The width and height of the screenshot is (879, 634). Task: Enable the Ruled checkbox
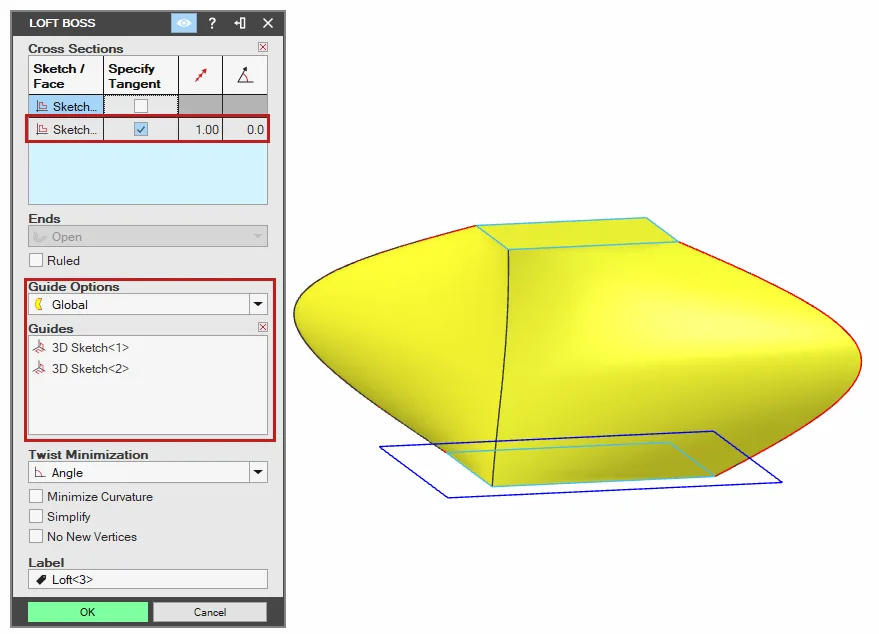[x=36, y=261]
